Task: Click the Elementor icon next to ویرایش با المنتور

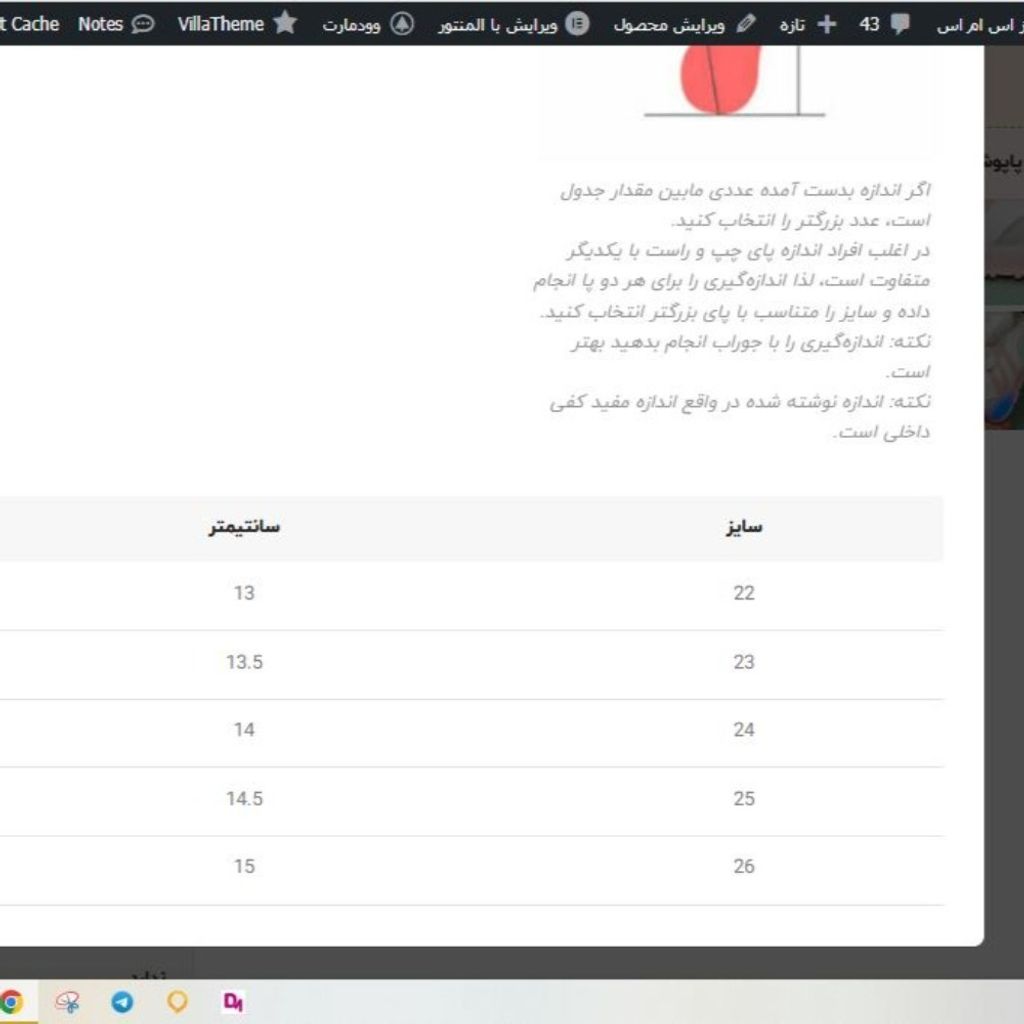Action: click(576, 23)
